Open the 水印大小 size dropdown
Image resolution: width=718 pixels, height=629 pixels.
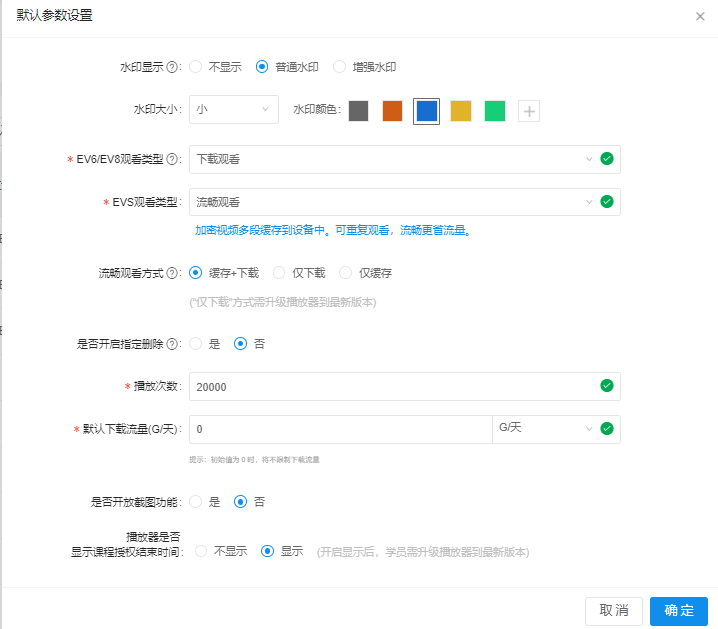pyautogui.click(x=234, y=110)
